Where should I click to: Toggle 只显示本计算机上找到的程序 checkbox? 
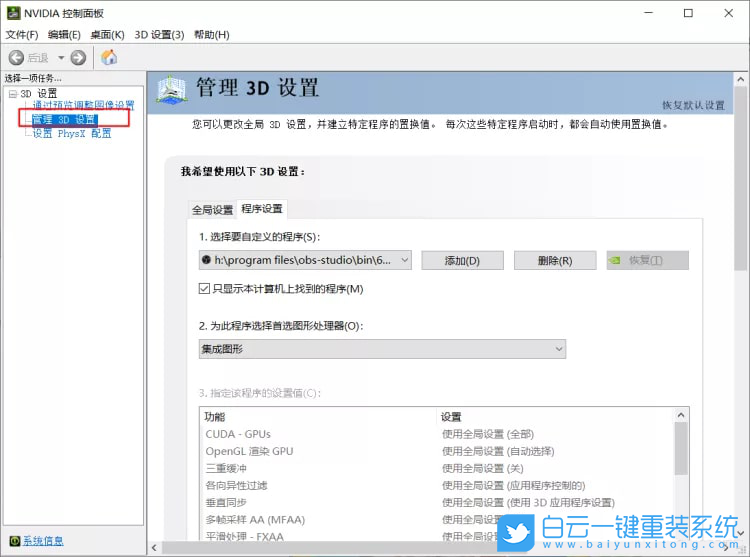(x=204, y=289)
